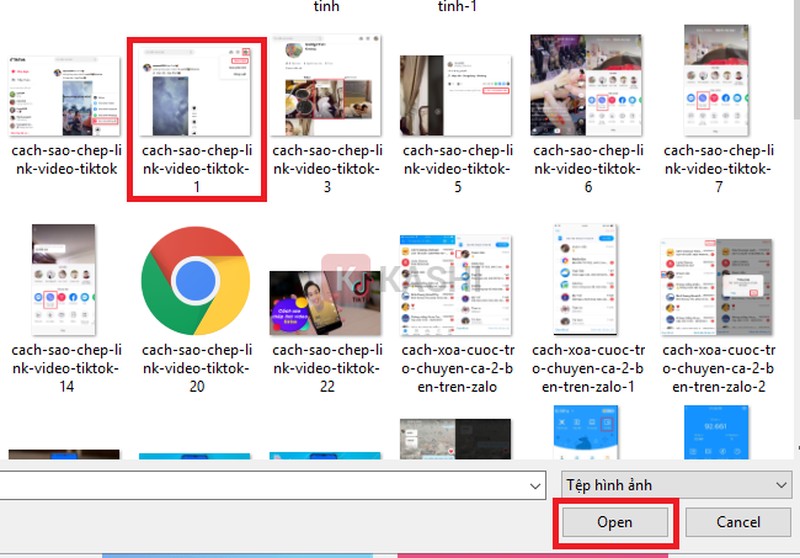Open the file name history dropdown arrow

[x=535, y=486]
